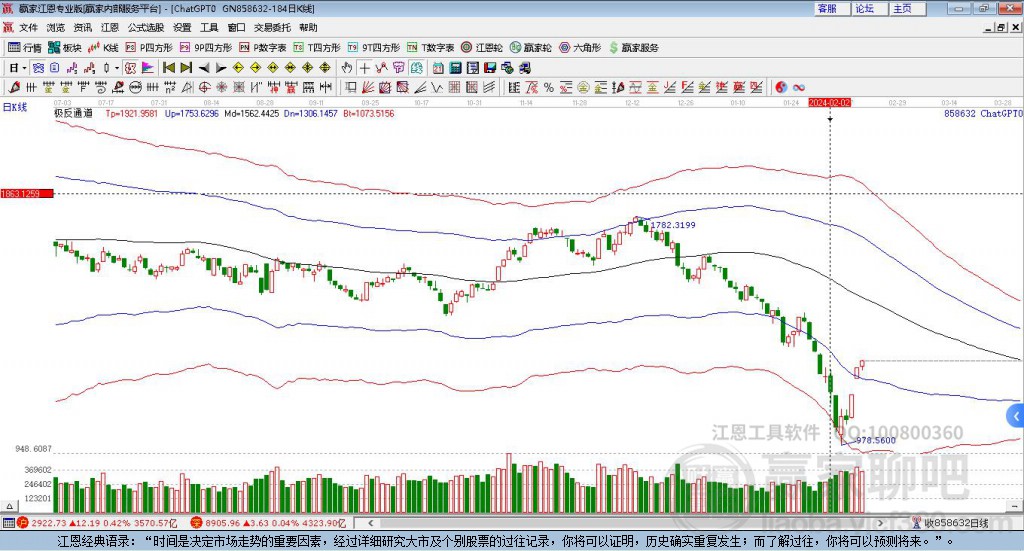Click the circled arrows icon in drawing toolbar
The width and height of the screenshot is (1024, 551).
pyautogui.click(x=135, y=87)
